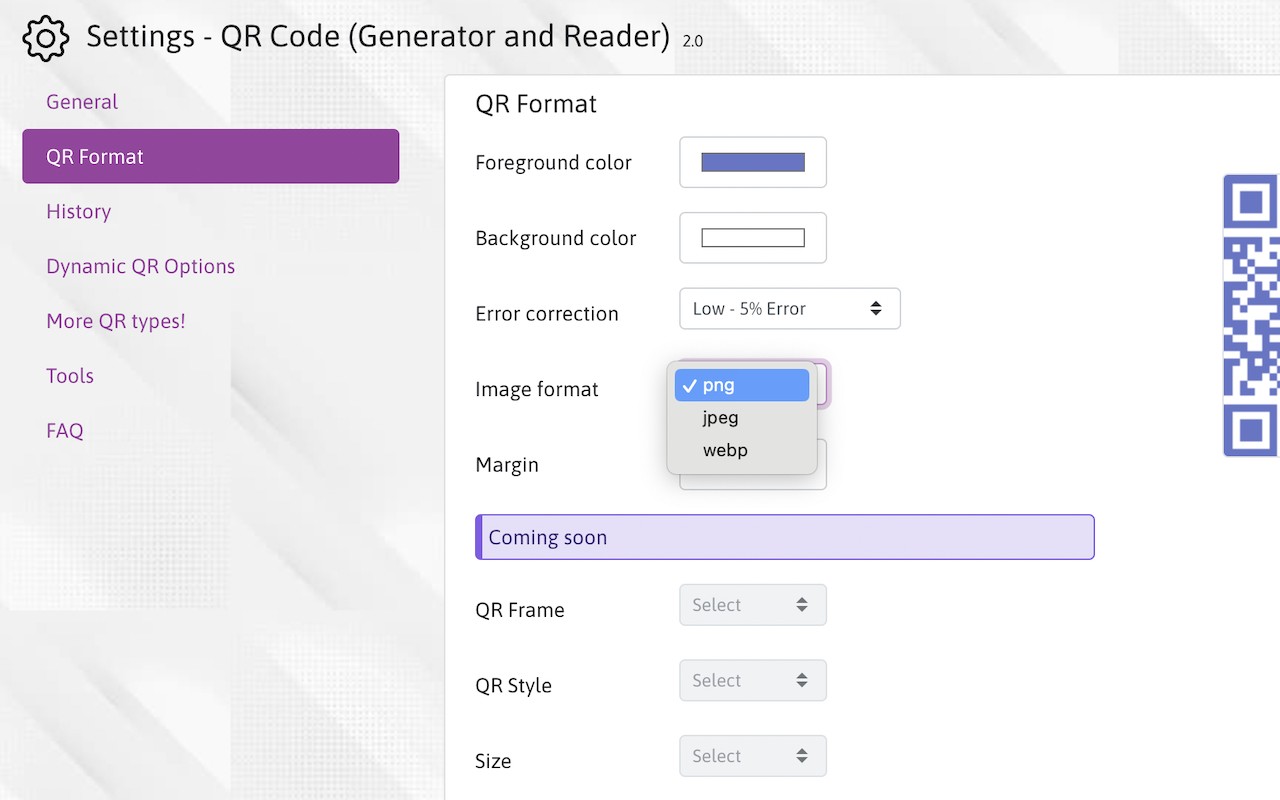The height and width of the screenshot is (800, 1280).
Task: Click the QR Style label
Action: click(514, 686)
